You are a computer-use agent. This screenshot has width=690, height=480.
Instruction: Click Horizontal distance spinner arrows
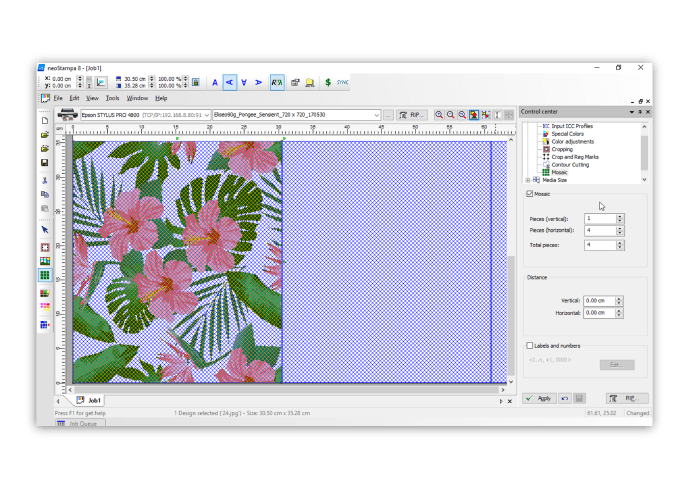(x=619, y=313)
